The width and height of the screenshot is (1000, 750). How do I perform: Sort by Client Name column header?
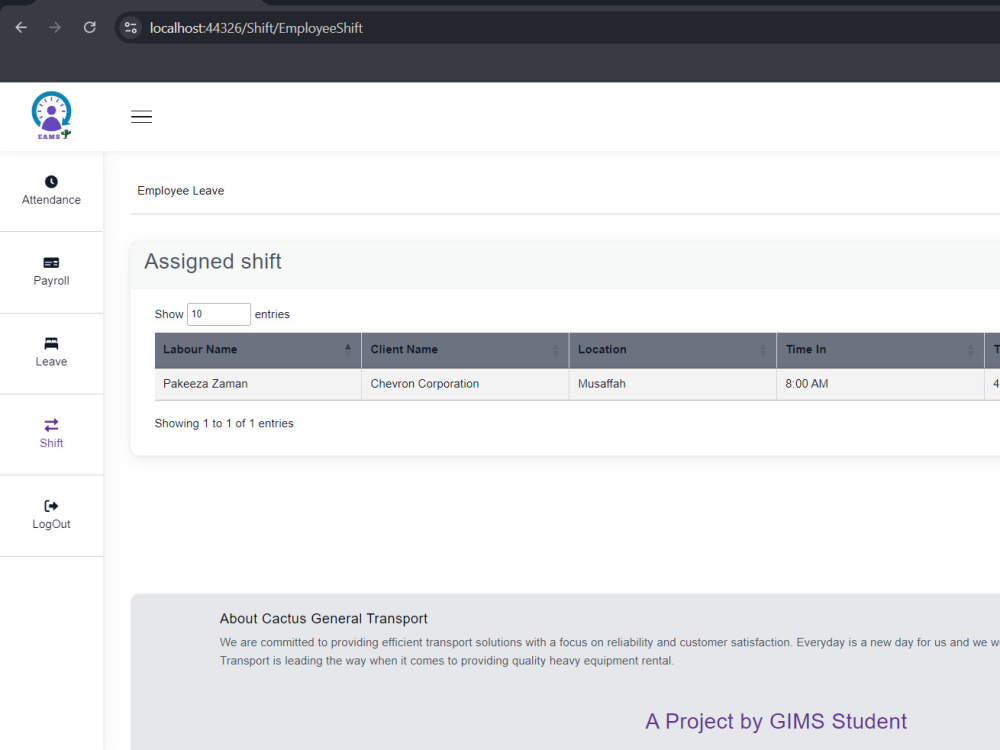coord(465,349)
